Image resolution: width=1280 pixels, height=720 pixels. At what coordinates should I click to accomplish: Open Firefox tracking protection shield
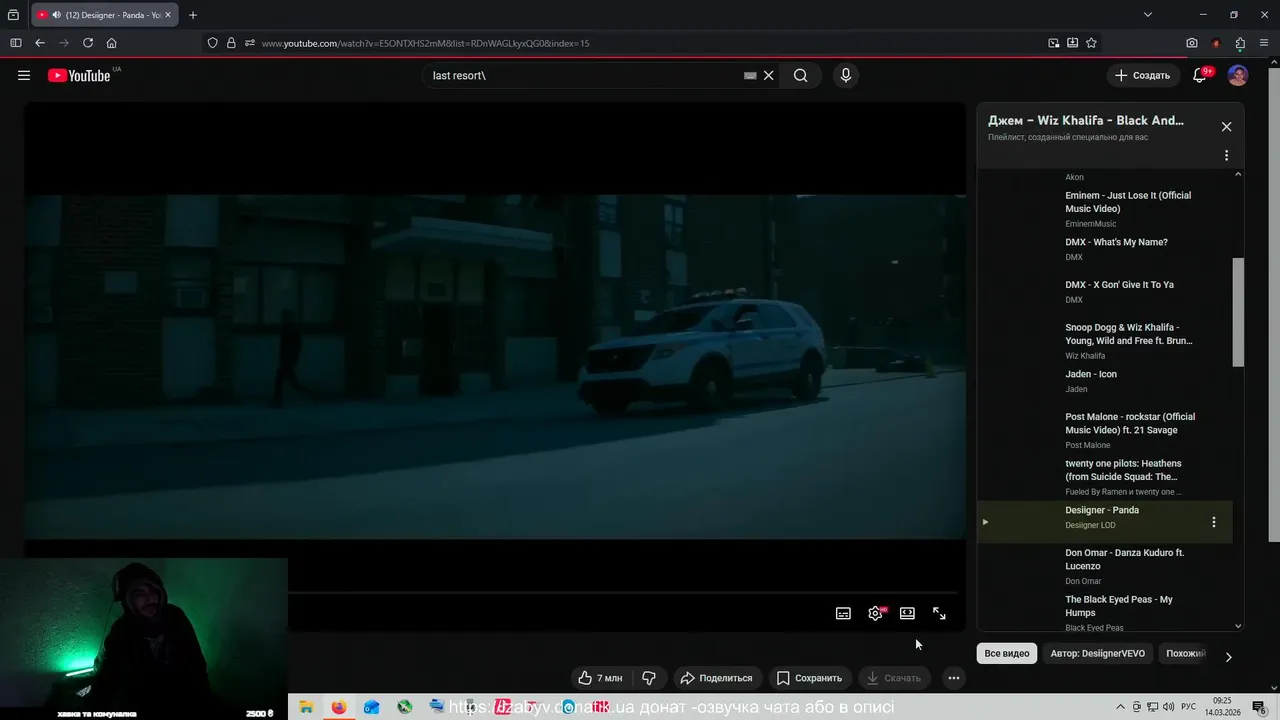(212, 43)
